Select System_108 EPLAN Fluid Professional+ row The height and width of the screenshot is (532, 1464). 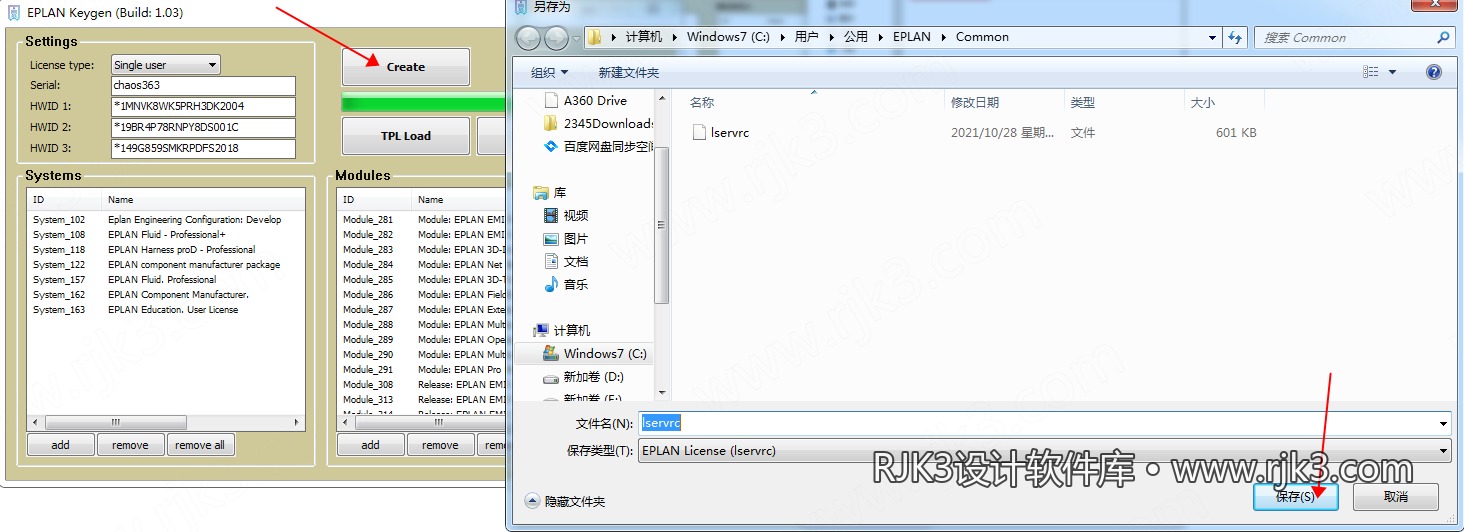(166, 235)
